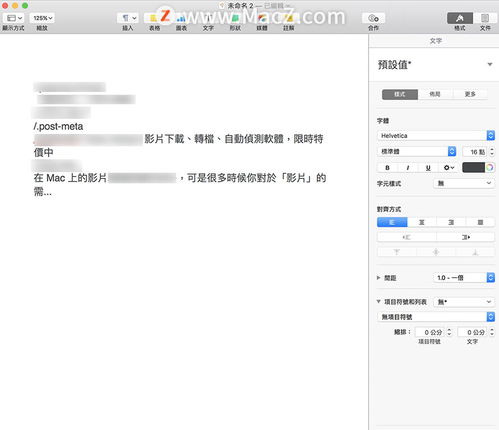
Task: Open the 顯示方式 view options icon
Action: pyautogui.click(x=14, y=18)
